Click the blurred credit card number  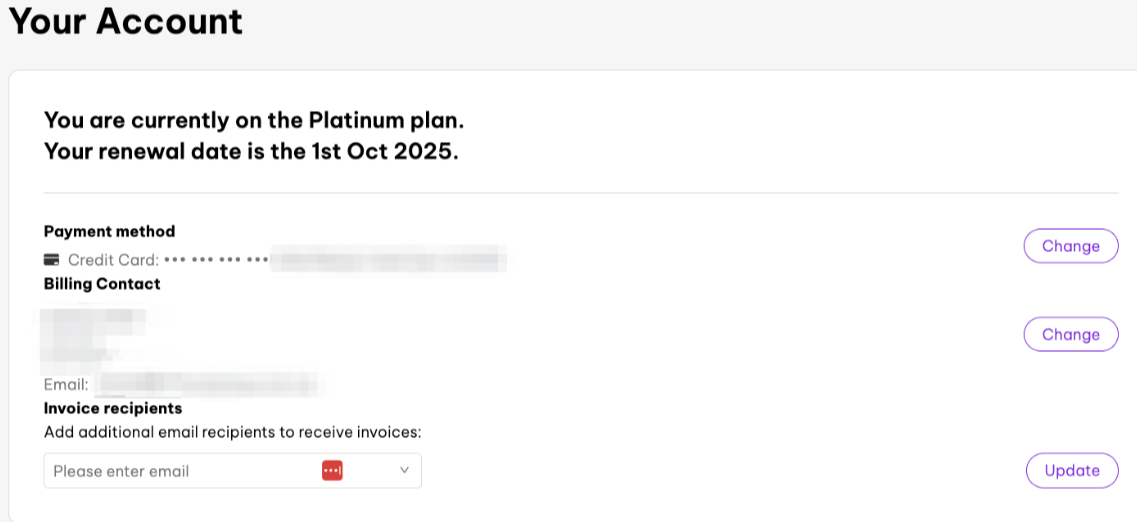(x=388, y=260)
